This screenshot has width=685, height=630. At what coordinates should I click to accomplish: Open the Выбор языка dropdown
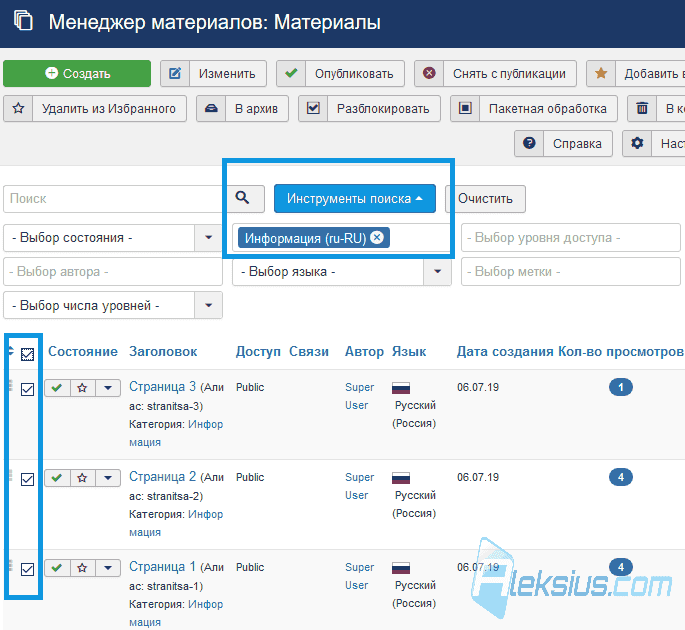pyautogui.click(x=342, y=272)
